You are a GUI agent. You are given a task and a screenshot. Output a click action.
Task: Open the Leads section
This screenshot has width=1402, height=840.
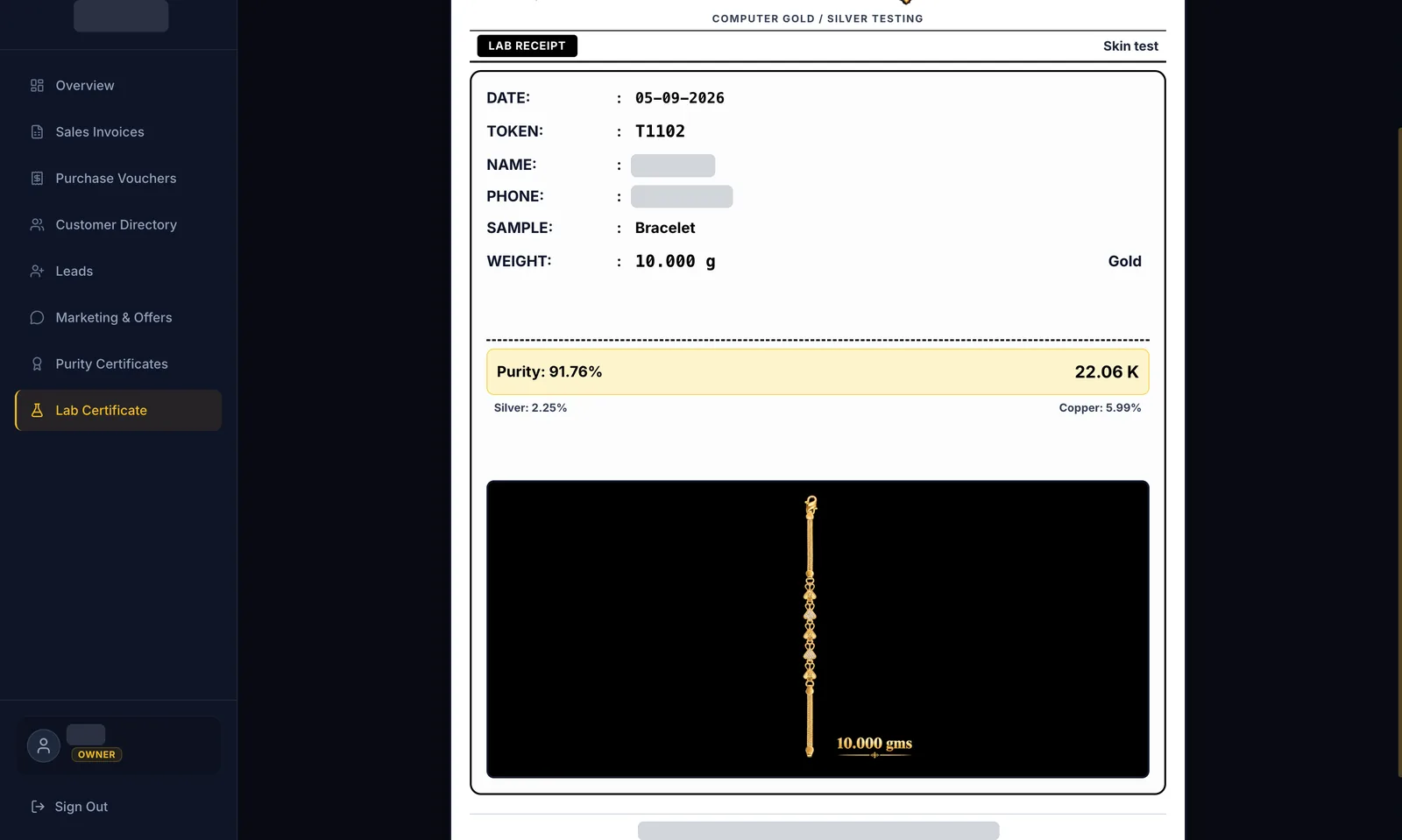tap(118, 272)
